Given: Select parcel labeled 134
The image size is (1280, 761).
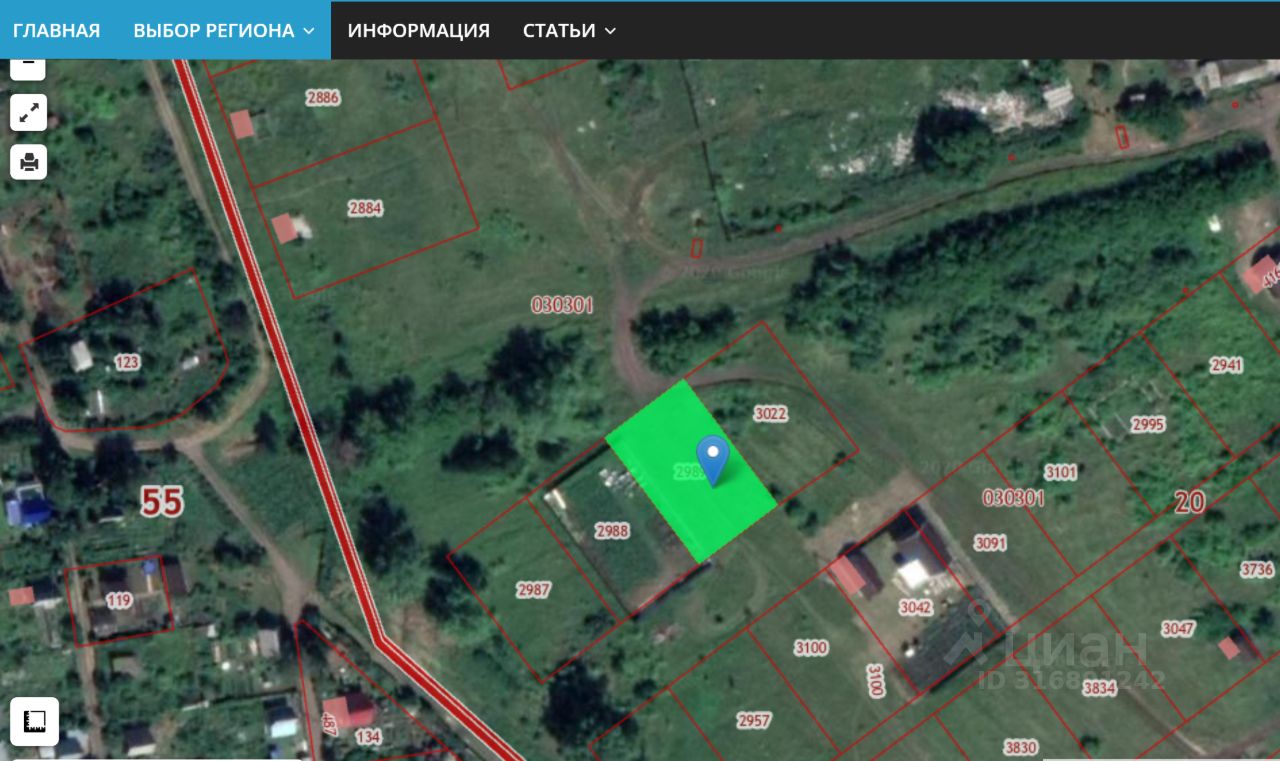Looking at the screenshot, I should click(x=368, y=737).
